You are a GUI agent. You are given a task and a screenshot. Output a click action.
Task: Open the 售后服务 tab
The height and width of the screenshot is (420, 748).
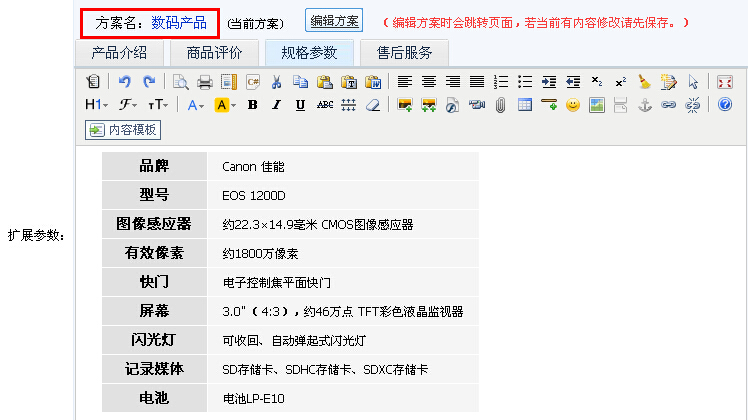click(404, 52)
